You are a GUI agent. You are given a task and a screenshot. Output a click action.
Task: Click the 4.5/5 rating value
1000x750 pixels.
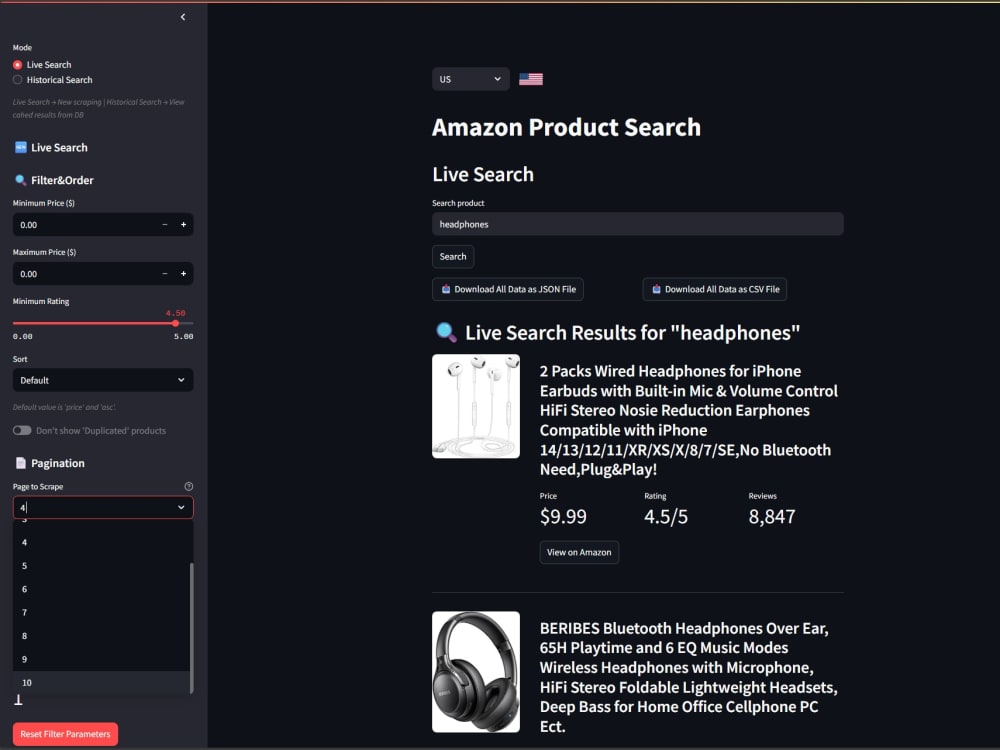[x=666, y=517]
